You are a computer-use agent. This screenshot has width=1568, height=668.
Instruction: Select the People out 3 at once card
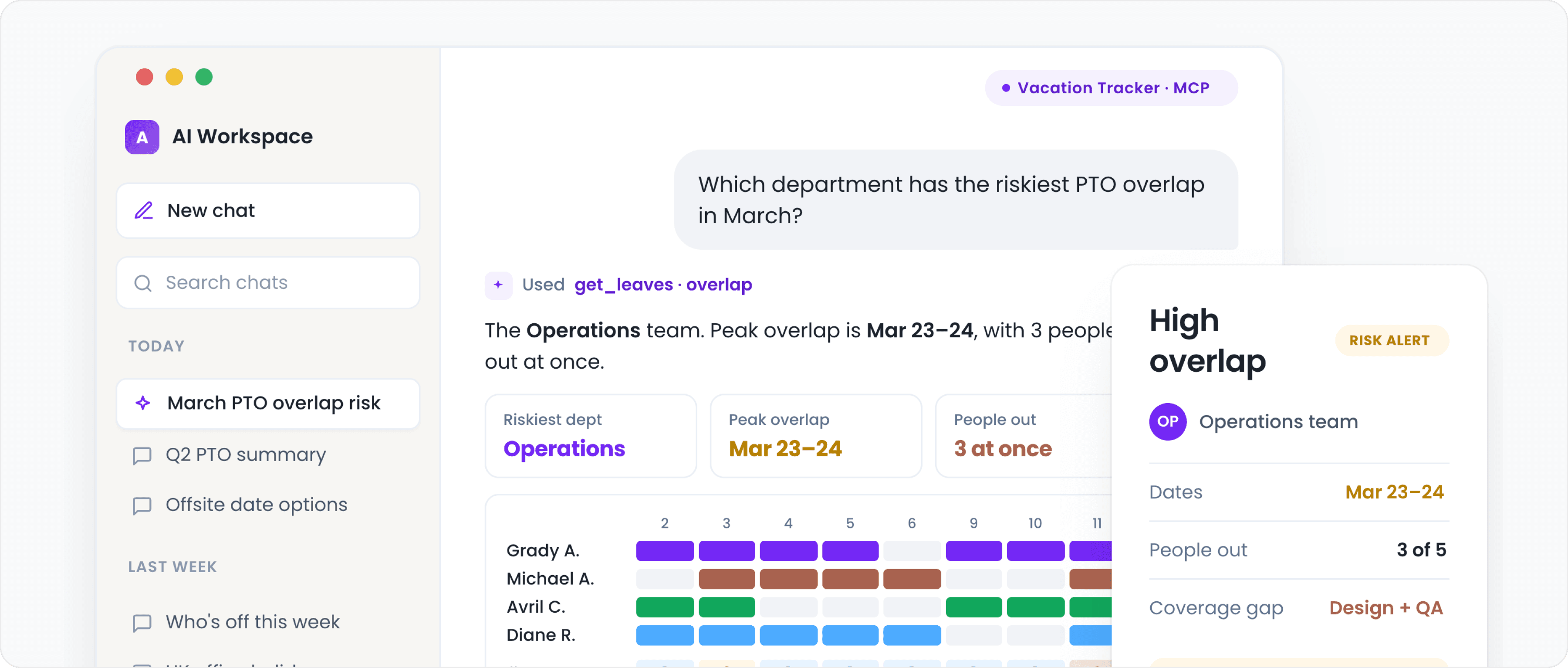point(1024,436)
